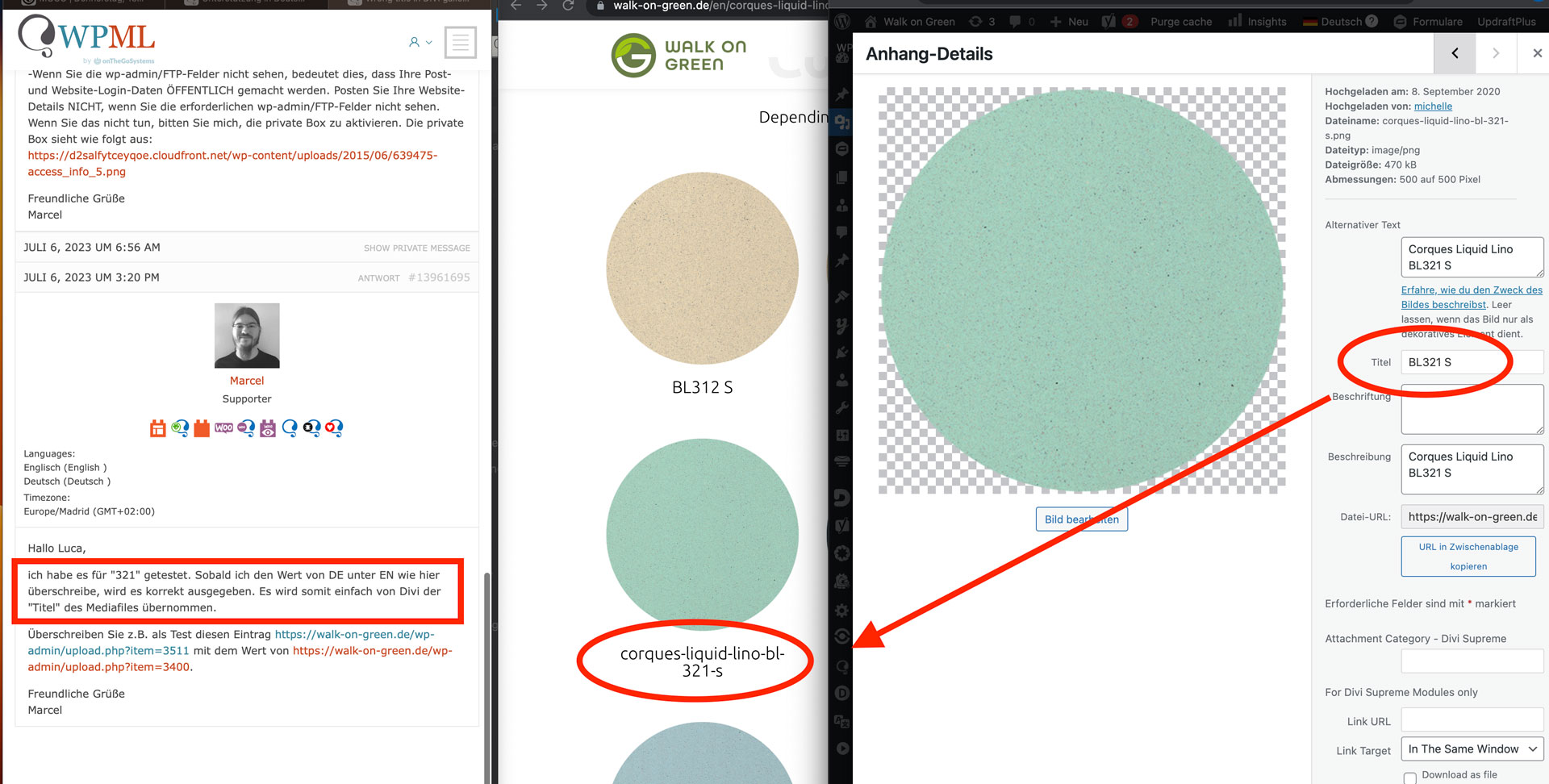The height and width of the screenshot is (784, 1549).
Task: Click SHOW PRIVATE MESSAGE
Action: tap(416, 248)
